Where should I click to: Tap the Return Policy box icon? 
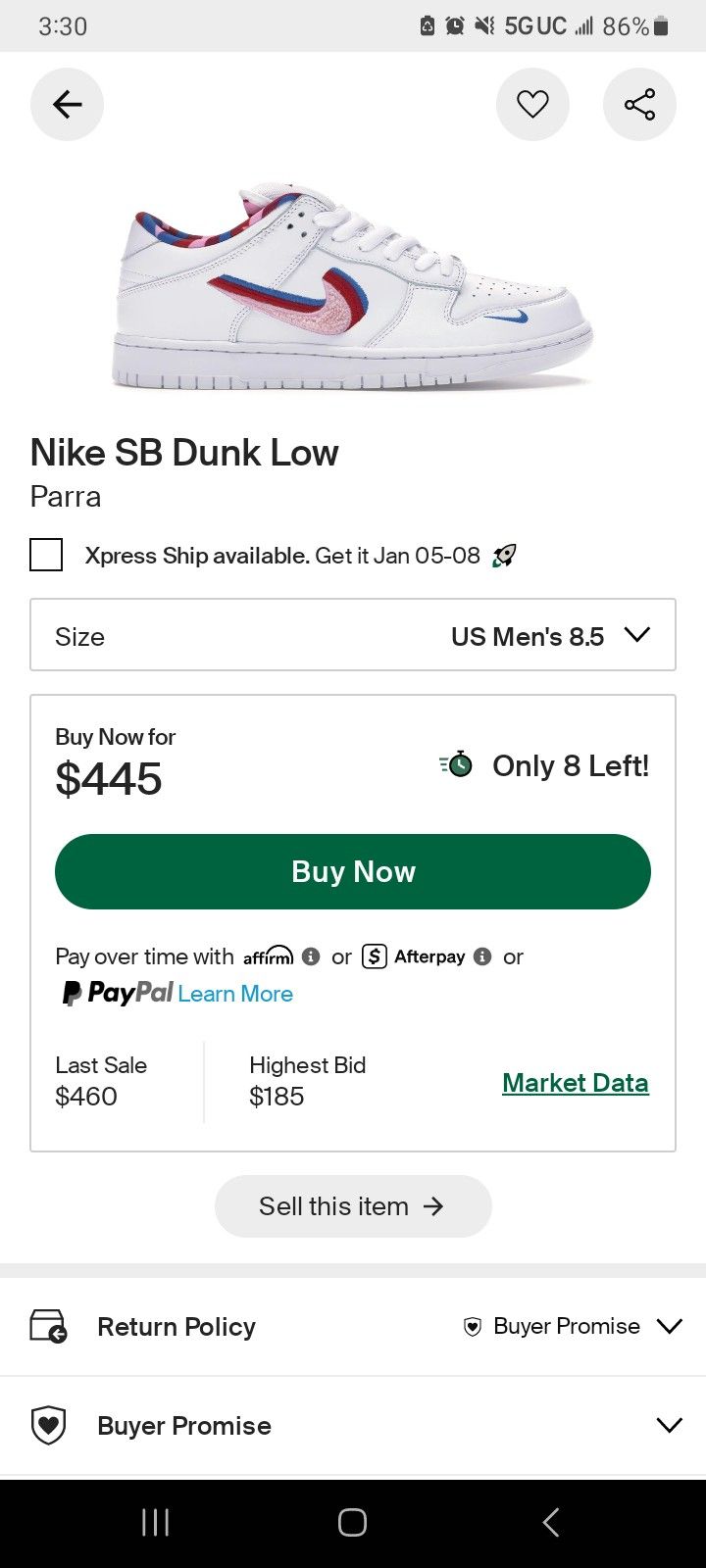(x=48, y=1326)
